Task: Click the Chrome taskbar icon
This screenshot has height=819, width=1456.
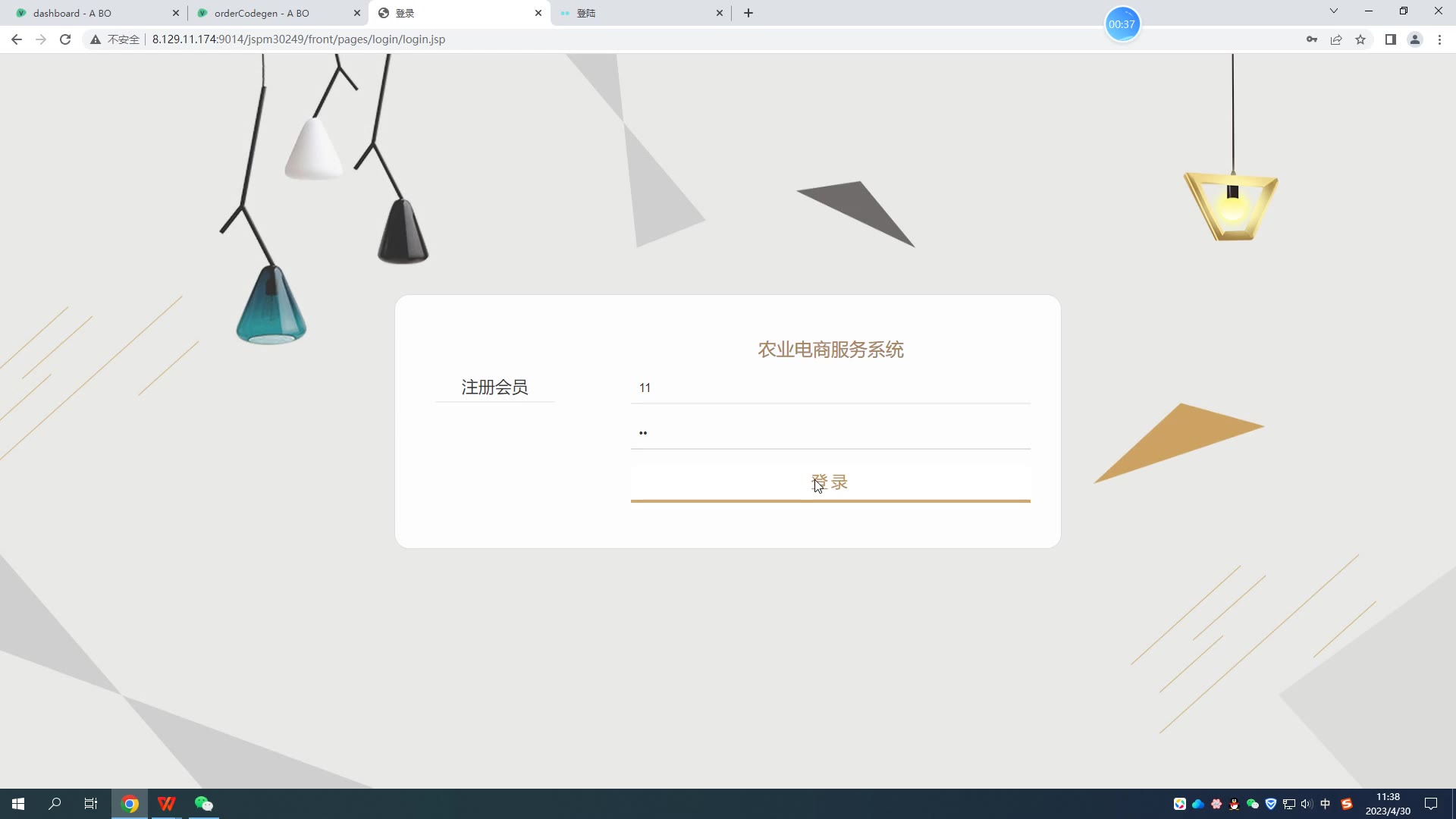Action: click(130, 804)
